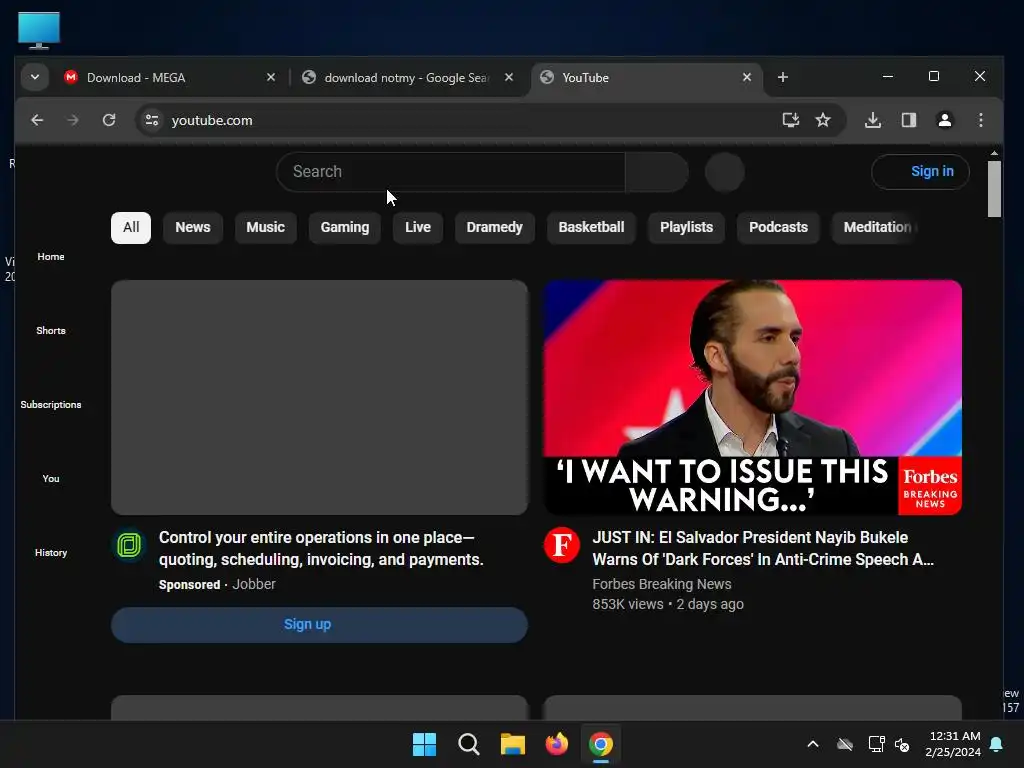1024x768 pixels.
Task: Toggle the Chrome side panel
Action: (x=908, y=120)
